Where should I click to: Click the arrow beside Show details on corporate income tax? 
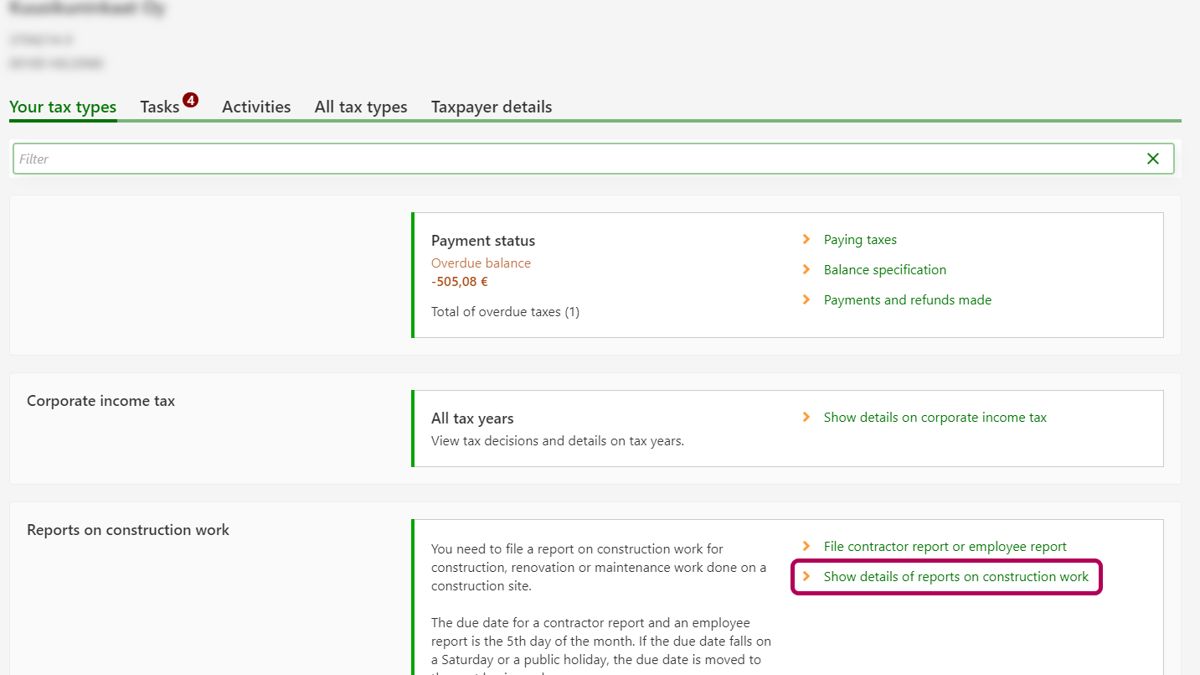806,418
